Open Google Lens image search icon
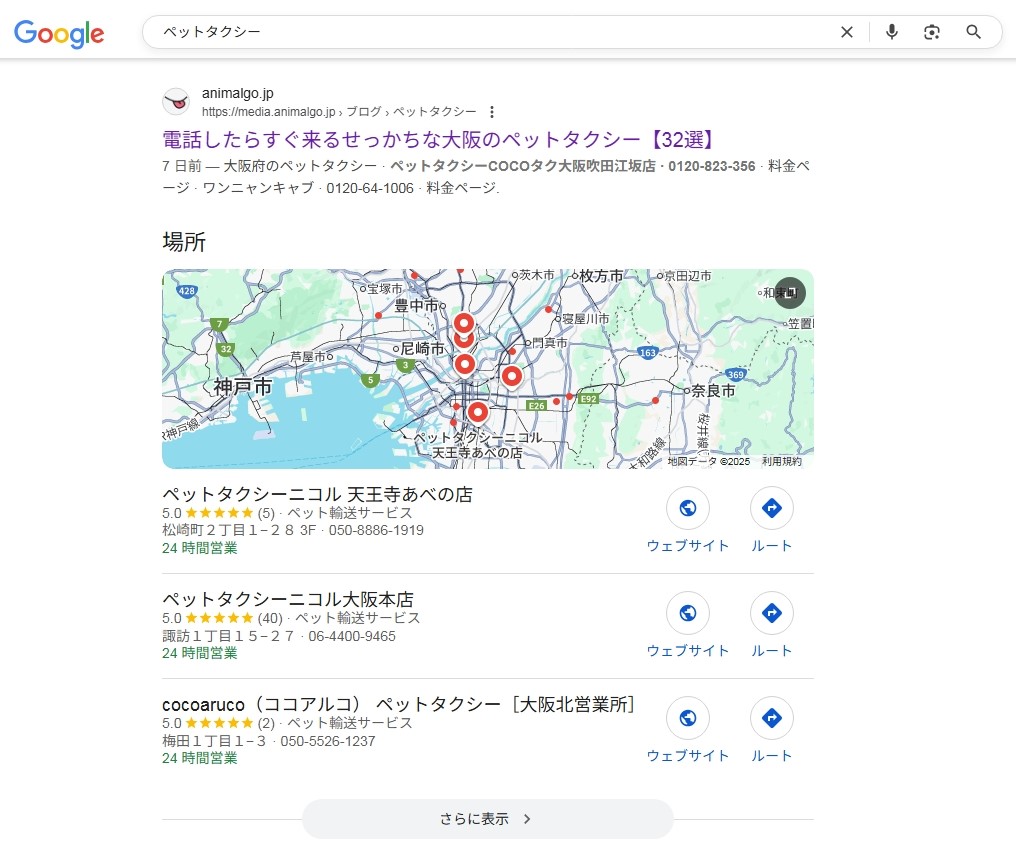Image resolution: width=1016 pixels, height=862 pixels. (x=932, y=32)
